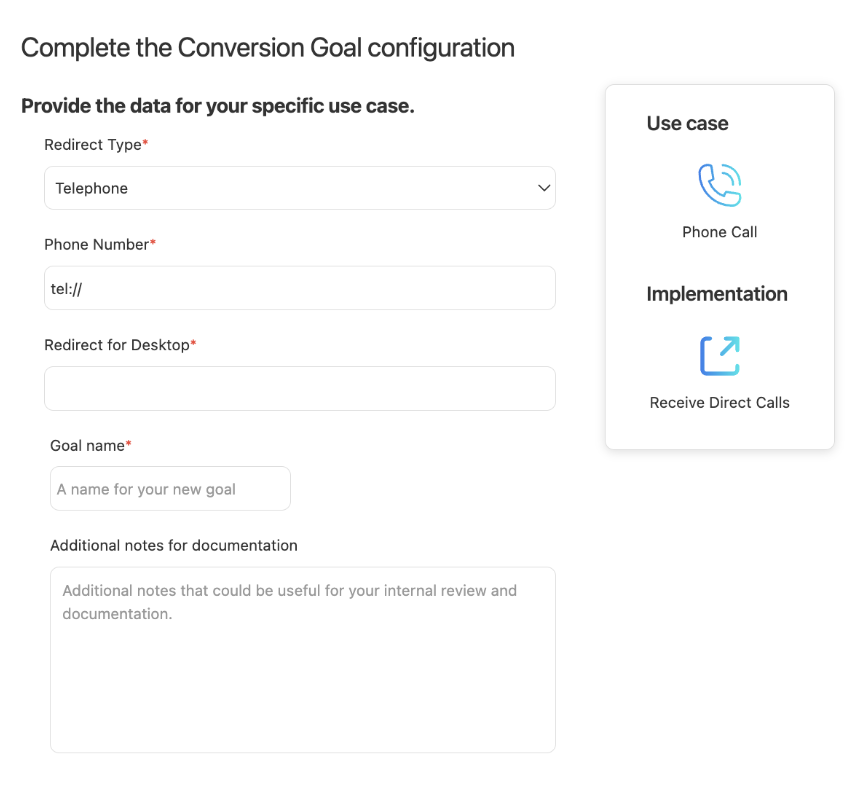Click the Receive Direct Calls caption

pos(719,403)
